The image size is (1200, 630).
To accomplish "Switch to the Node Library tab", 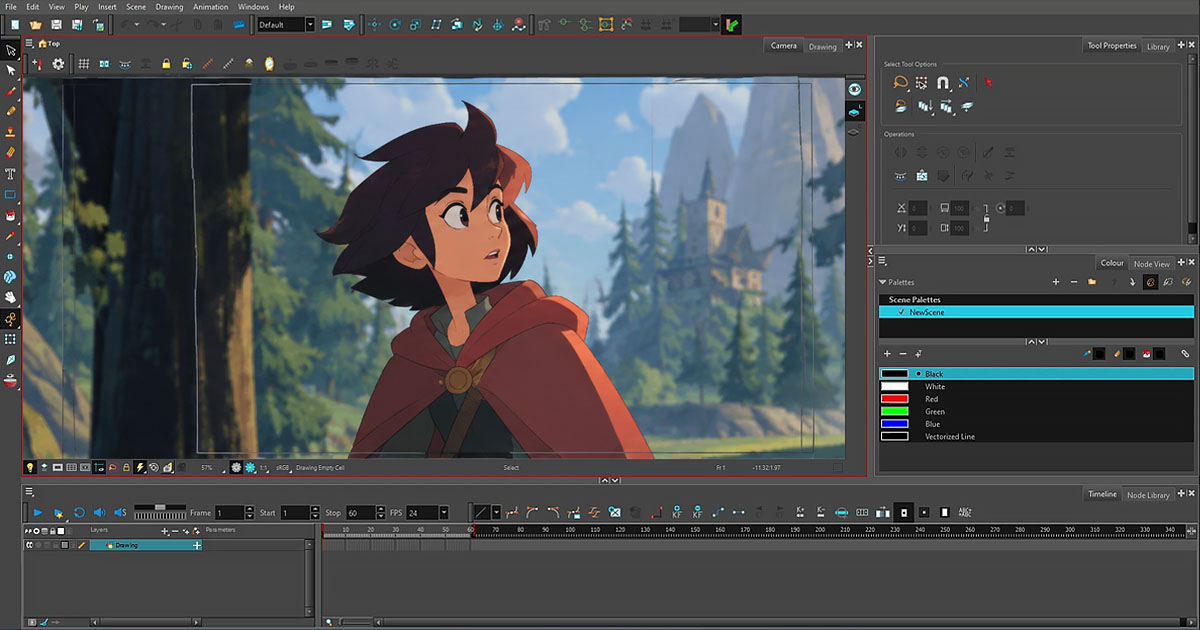I will point(1149,495).
